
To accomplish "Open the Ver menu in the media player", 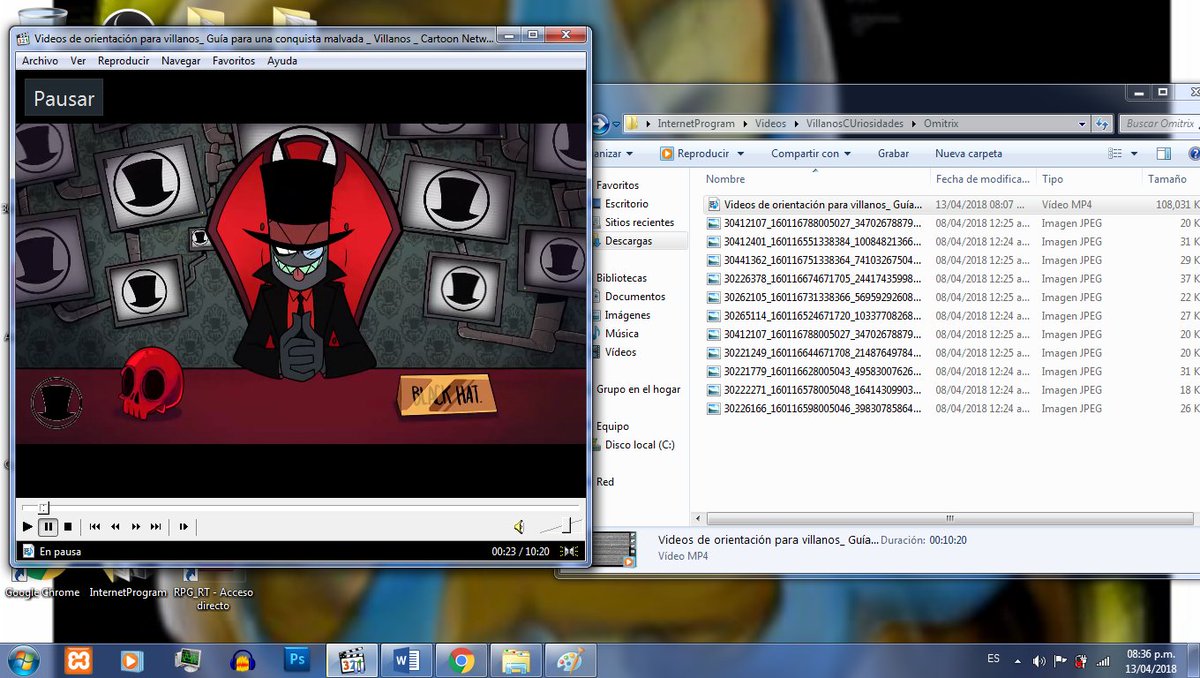I will point(78,61).
